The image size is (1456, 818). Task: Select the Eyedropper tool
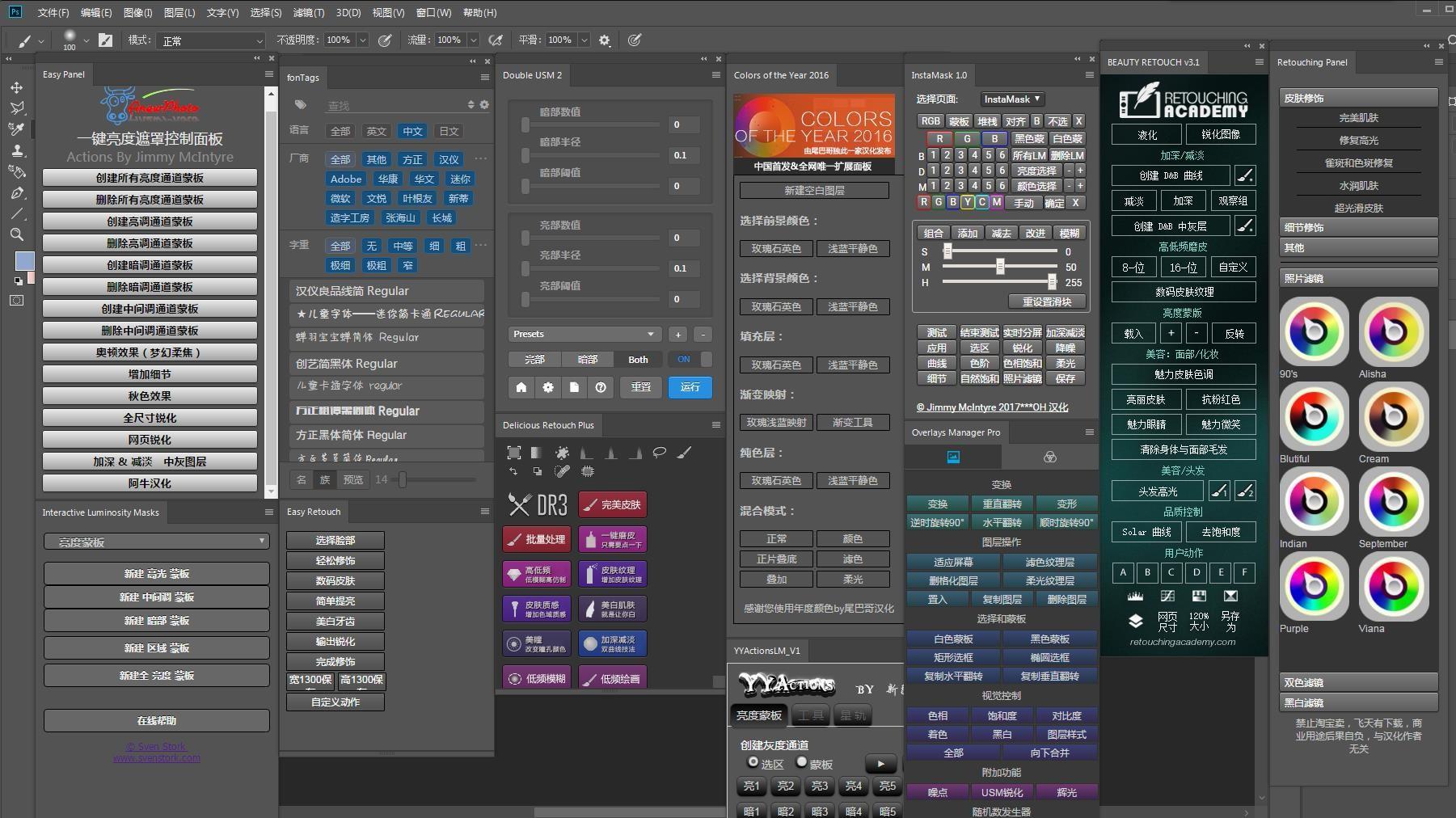[16, 129]
